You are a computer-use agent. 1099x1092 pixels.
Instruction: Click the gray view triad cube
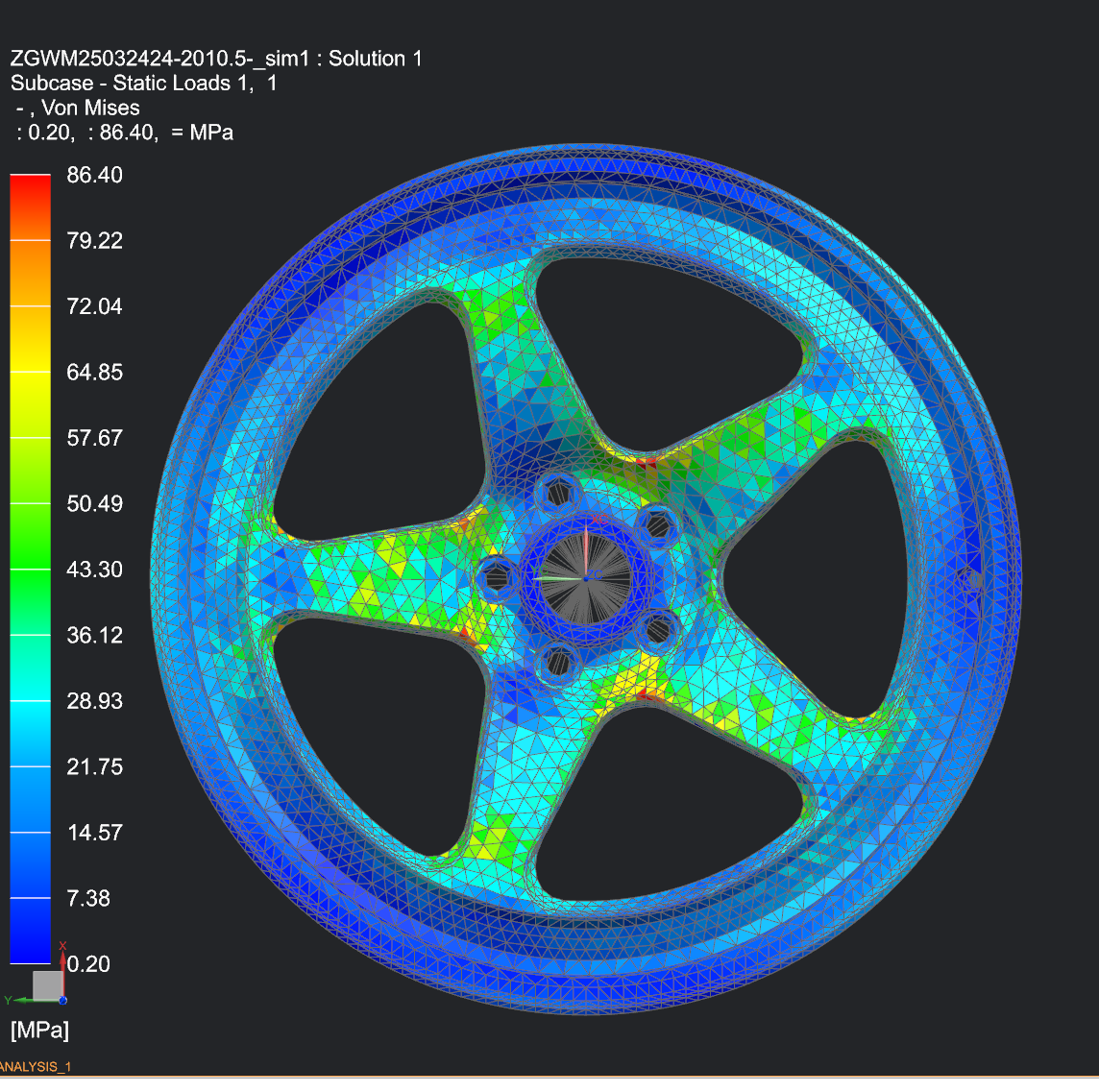(46, 985)
